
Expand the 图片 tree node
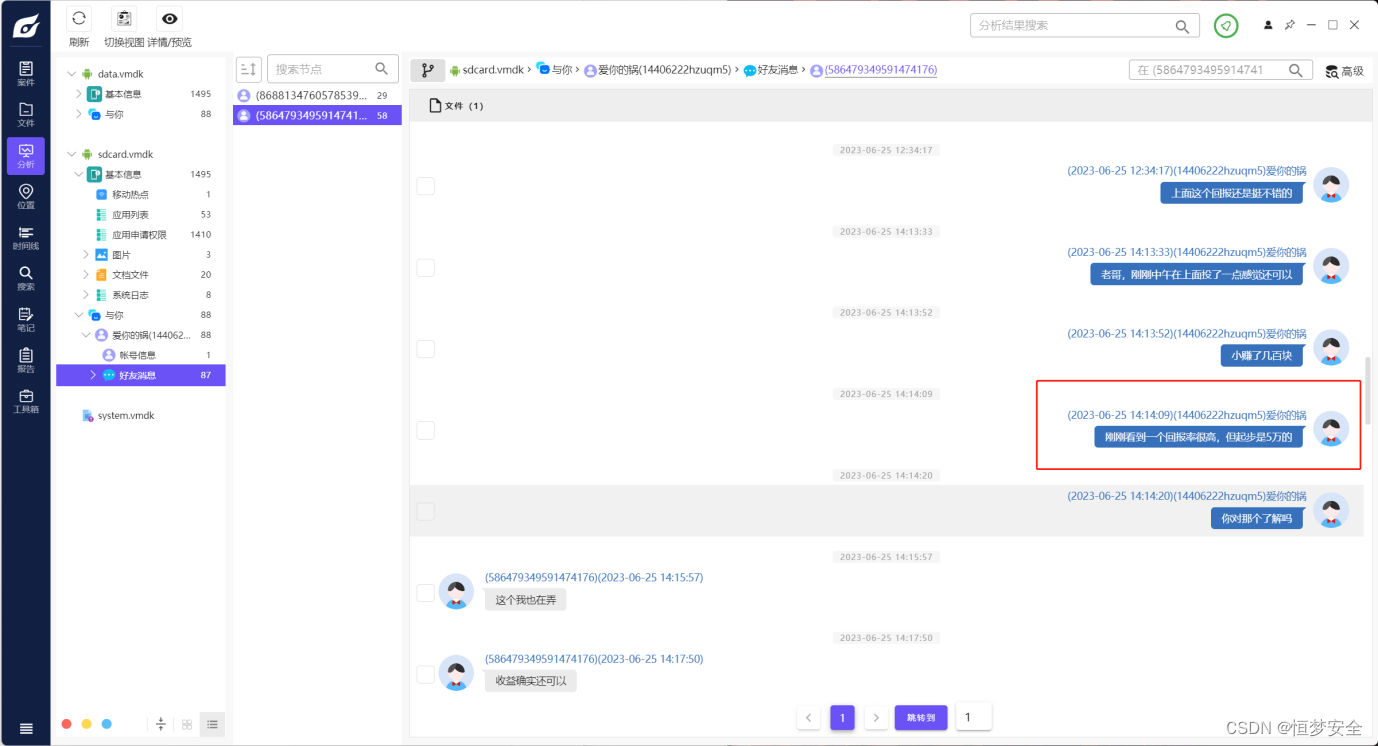point(86,255)
